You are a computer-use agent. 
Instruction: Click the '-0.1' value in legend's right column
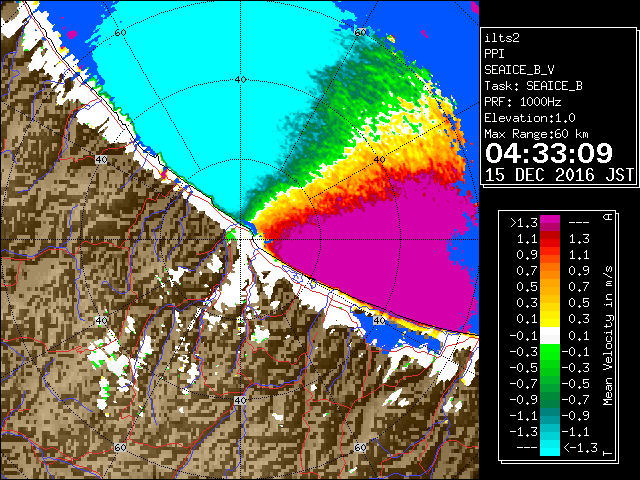(x=576, y=351)
